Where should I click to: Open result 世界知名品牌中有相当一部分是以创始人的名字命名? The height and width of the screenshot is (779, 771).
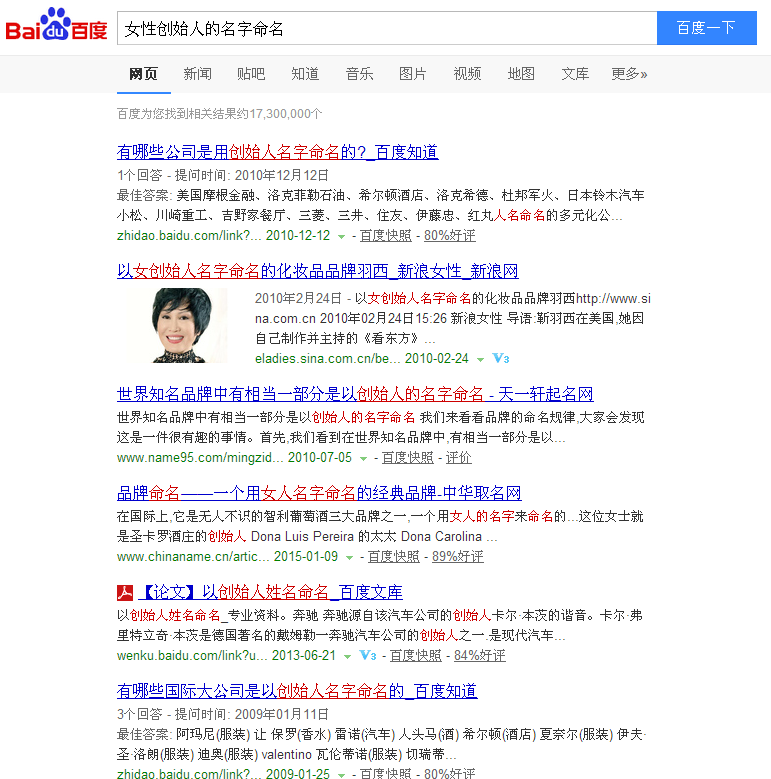355,394
